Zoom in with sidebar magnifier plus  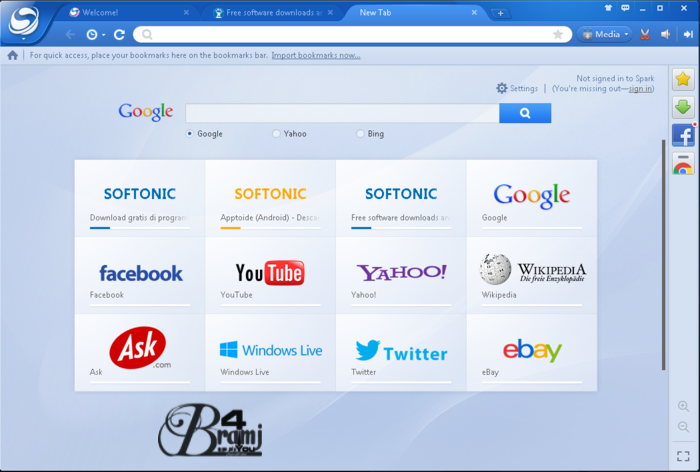click(x=683, y=406)
